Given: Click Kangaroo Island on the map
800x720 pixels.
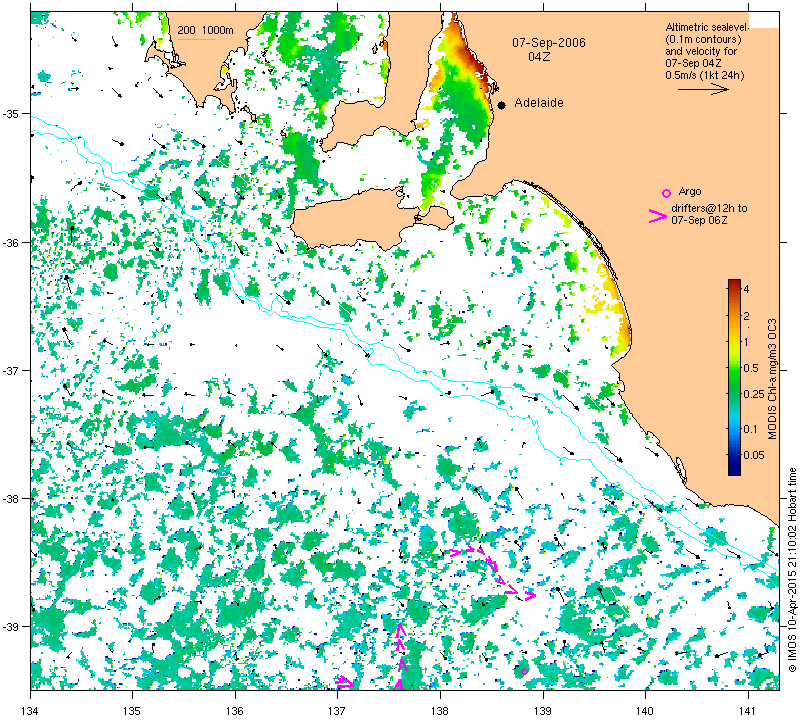Looking at the screenshot, I should (357, 220).
